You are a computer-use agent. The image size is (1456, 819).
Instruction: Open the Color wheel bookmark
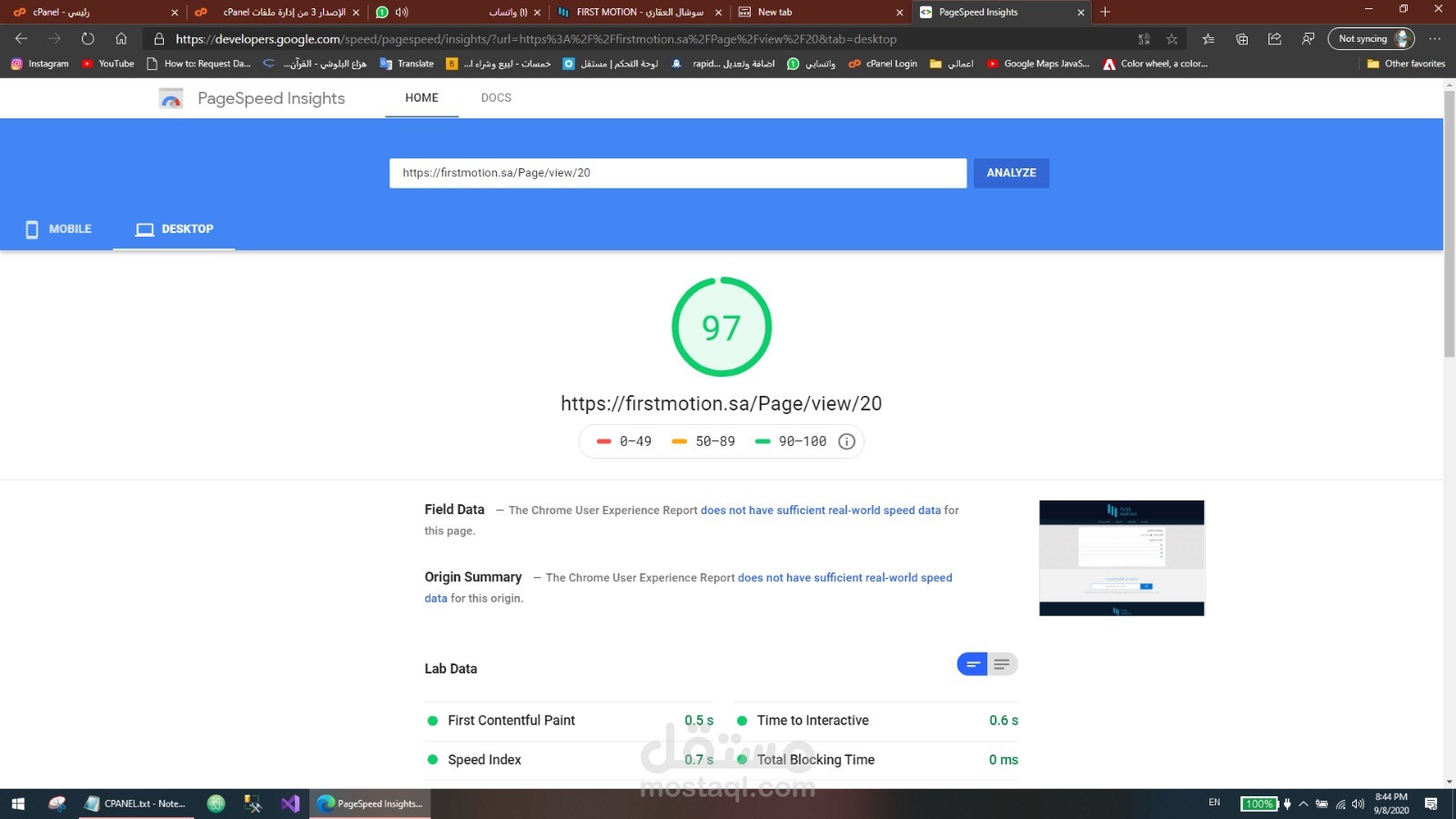tap(1156, 64)
